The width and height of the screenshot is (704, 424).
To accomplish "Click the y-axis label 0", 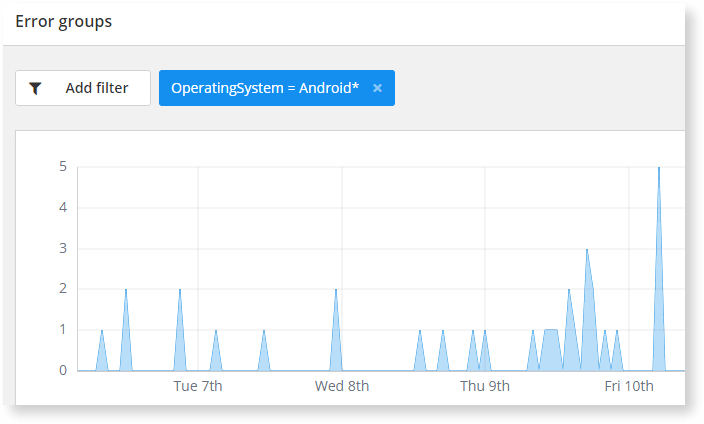I will coord(62,370).
